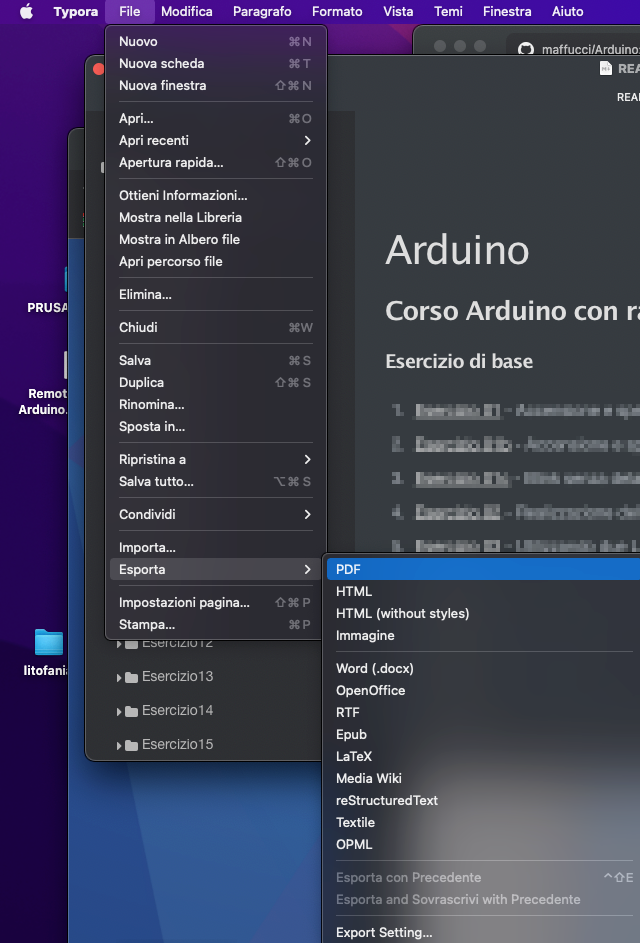Viewport: 640px width, 943px height.
Task: Click the GitHub icon in the browser tab
Action: pyautogui.click(x=526, y=47)
